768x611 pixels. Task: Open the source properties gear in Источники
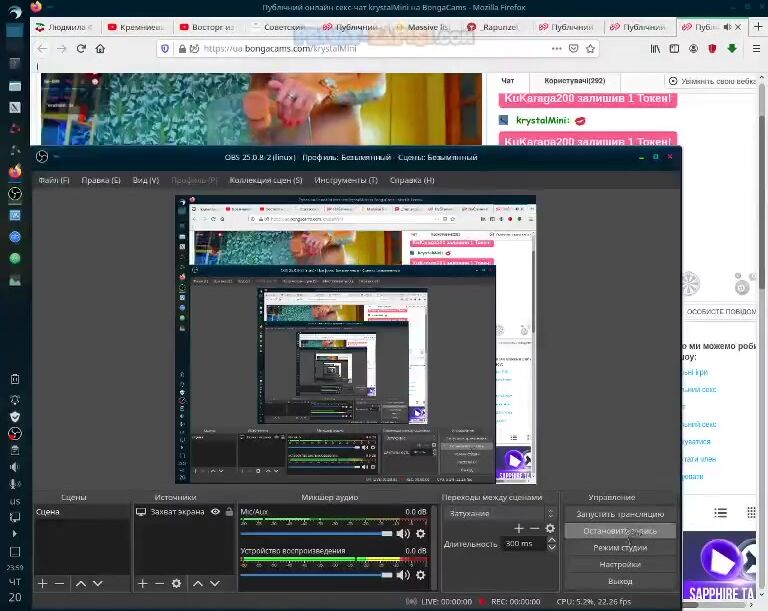pos(177,583)
